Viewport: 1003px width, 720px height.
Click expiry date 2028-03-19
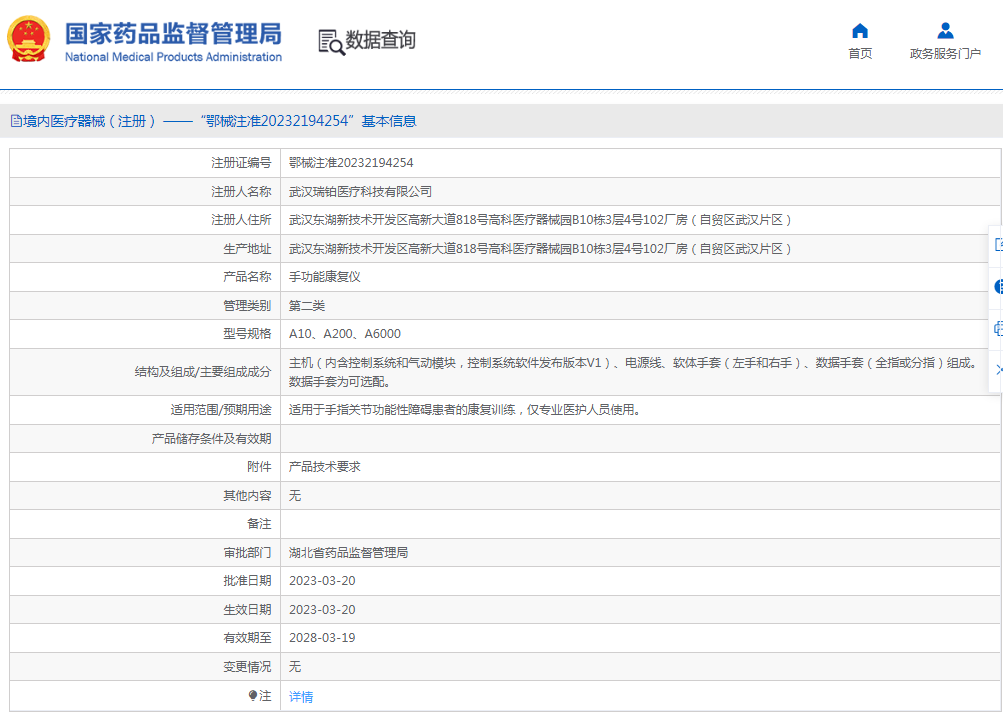pos(322,638)
